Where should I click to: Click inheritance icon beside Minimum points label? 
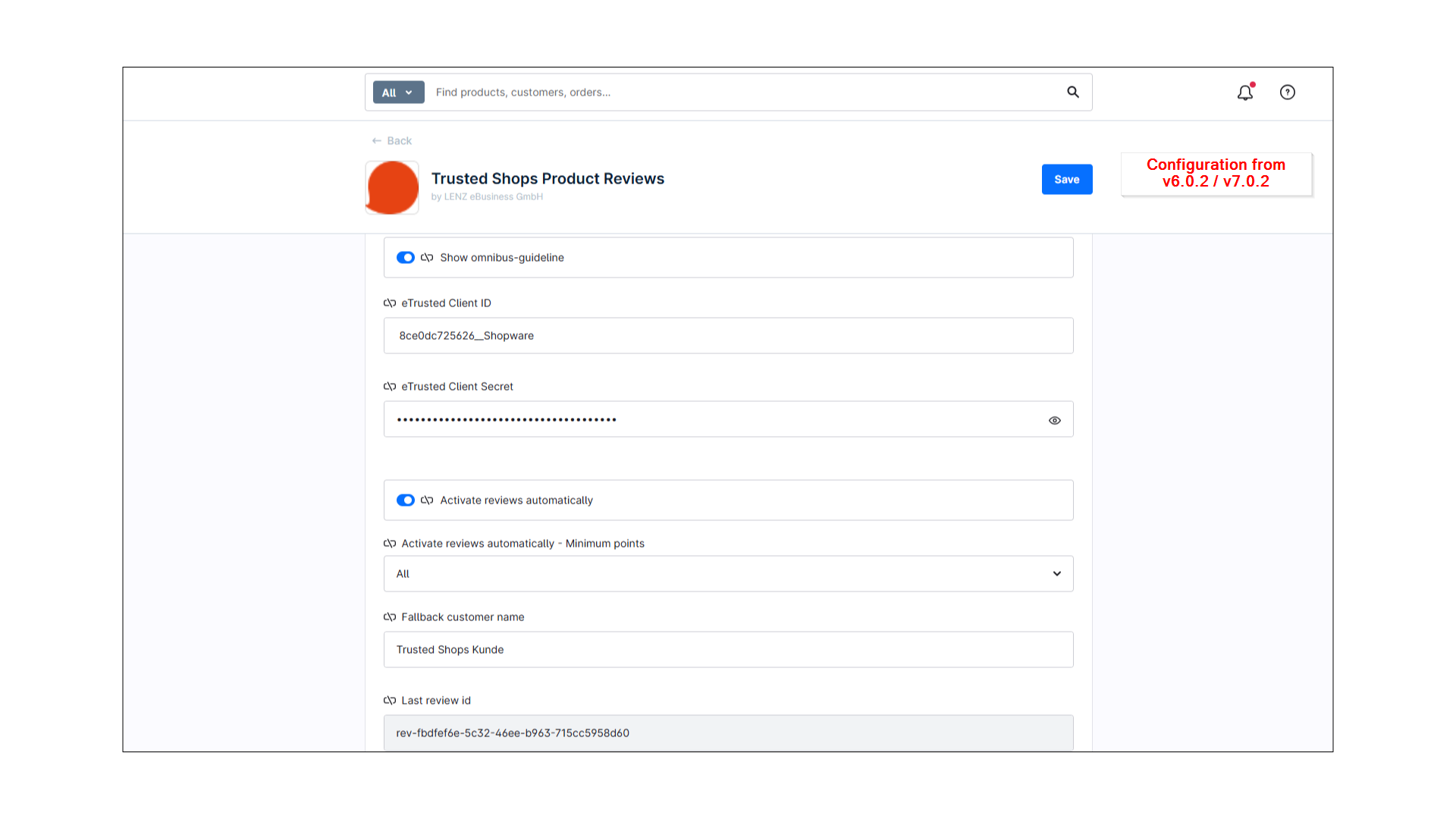[390, 544]
